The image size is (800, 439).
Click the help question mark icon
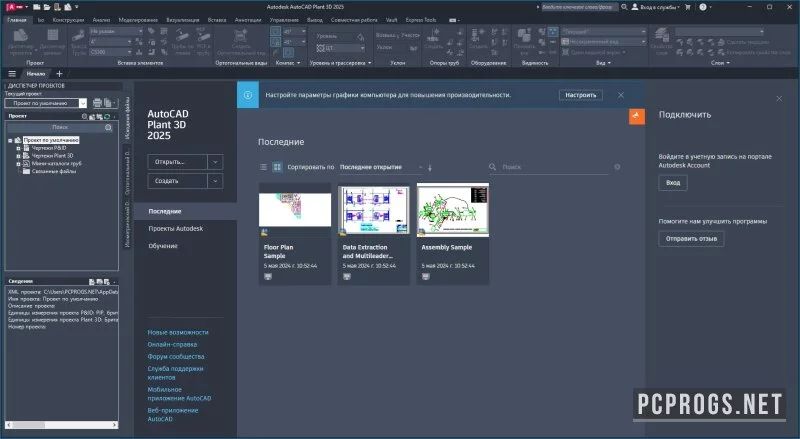pos(703,7)
